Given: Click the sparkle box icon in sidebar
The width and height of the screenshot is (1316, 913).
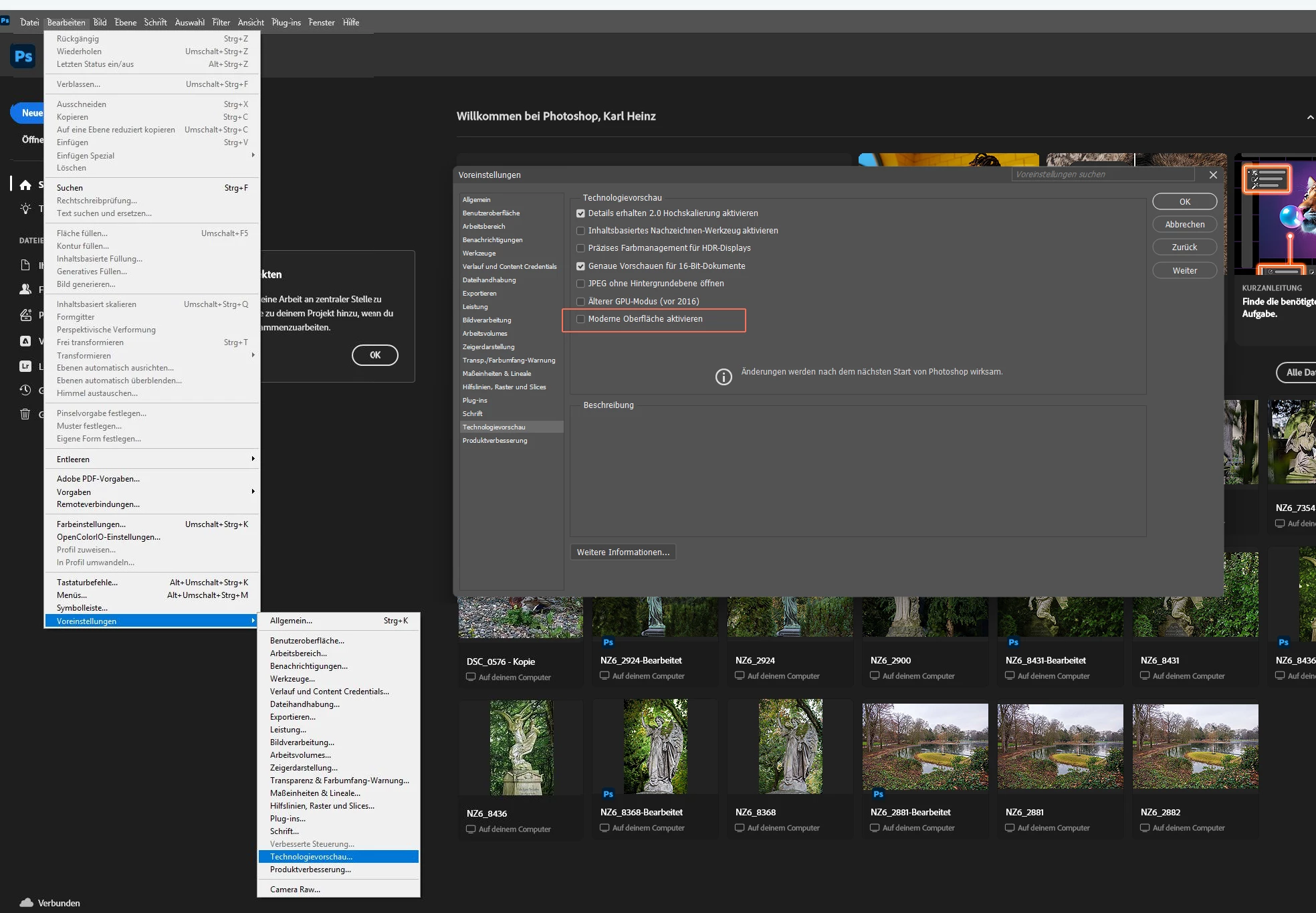Looking at the screenshot, I should [x=25, y=315].
